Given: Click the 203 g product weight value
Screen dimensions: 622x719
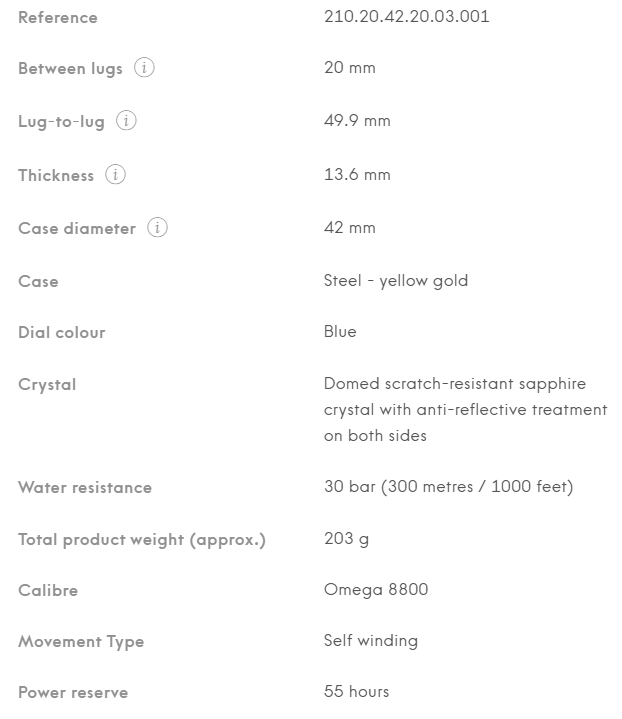Looking at the screenshot, I should [x=346, y=539].
